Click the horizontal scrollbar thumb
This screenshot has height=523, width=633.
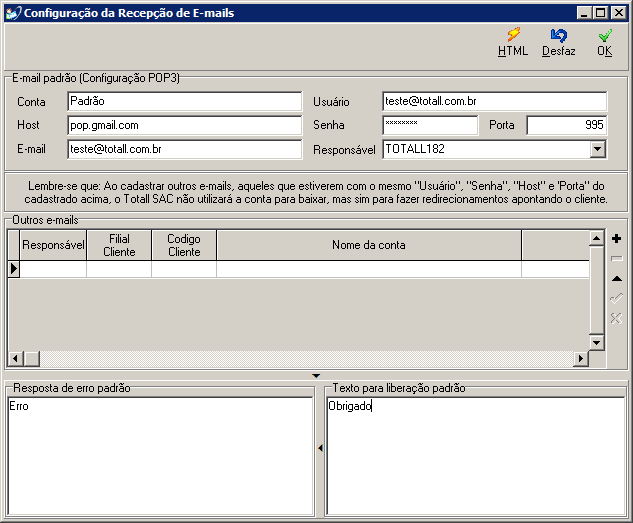click(x=31, y=358)
